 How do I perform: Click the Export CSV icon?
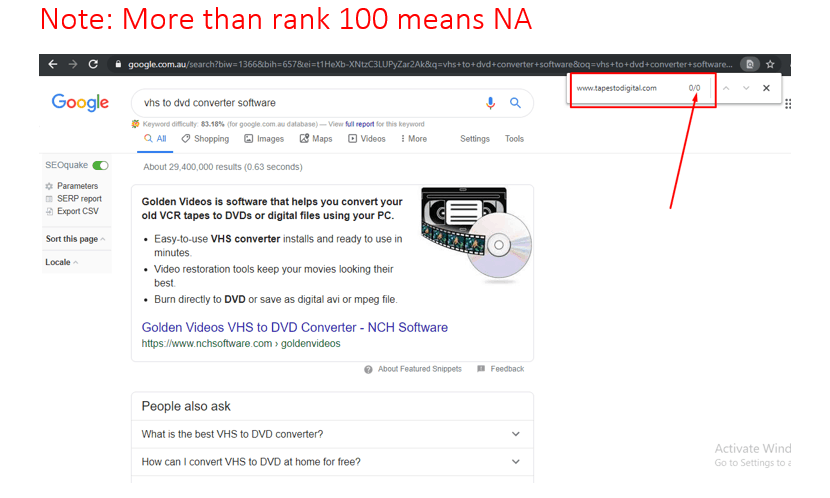tap(49, 211)
